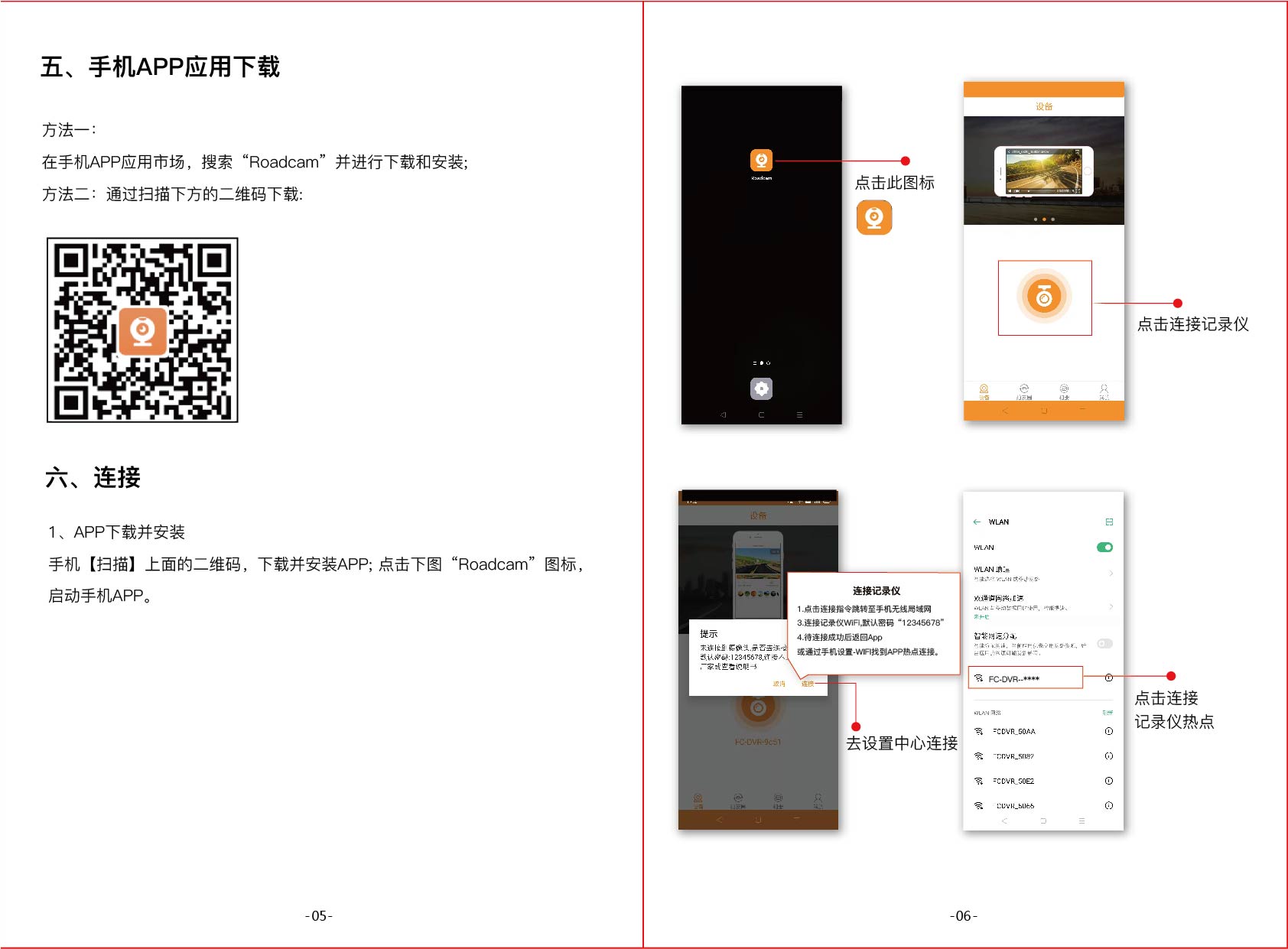Open info for the FCDVR_50E2 network
Viewport: 1288px width, 949px height.
tap(1108, 781)
